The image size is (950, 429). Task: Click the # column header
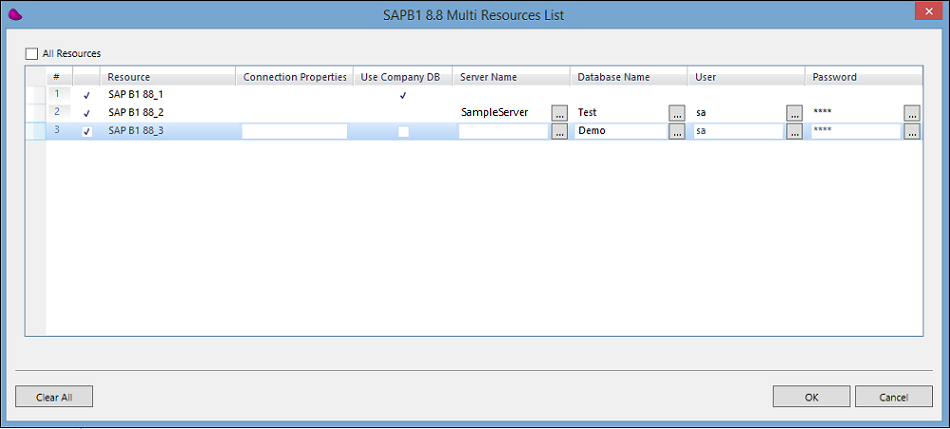pyautogui.click(x=59, y=77)
